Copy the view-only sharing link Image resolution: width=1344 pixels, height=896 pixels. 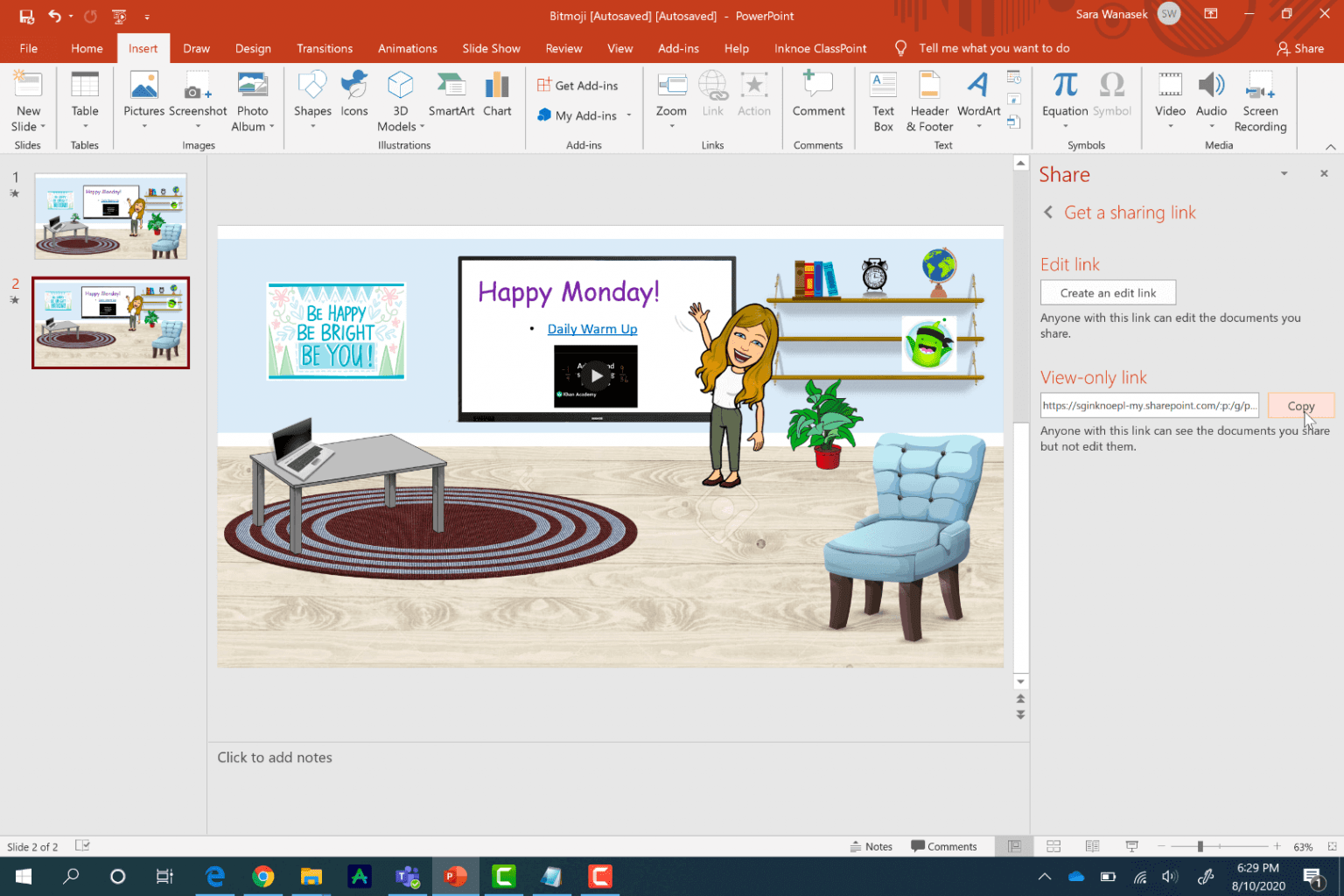pos(1301,405)
